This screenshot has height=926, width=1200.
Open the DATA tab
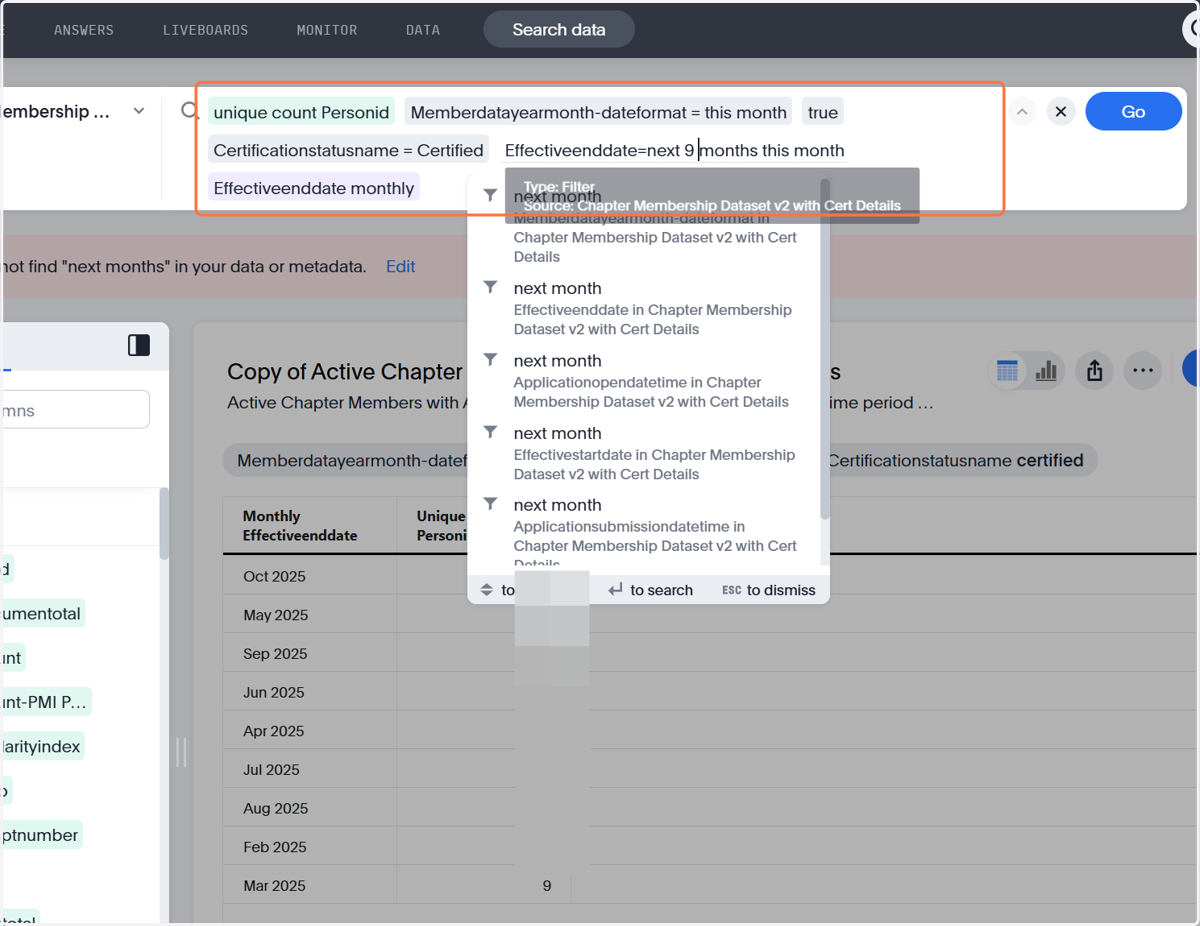423,30
